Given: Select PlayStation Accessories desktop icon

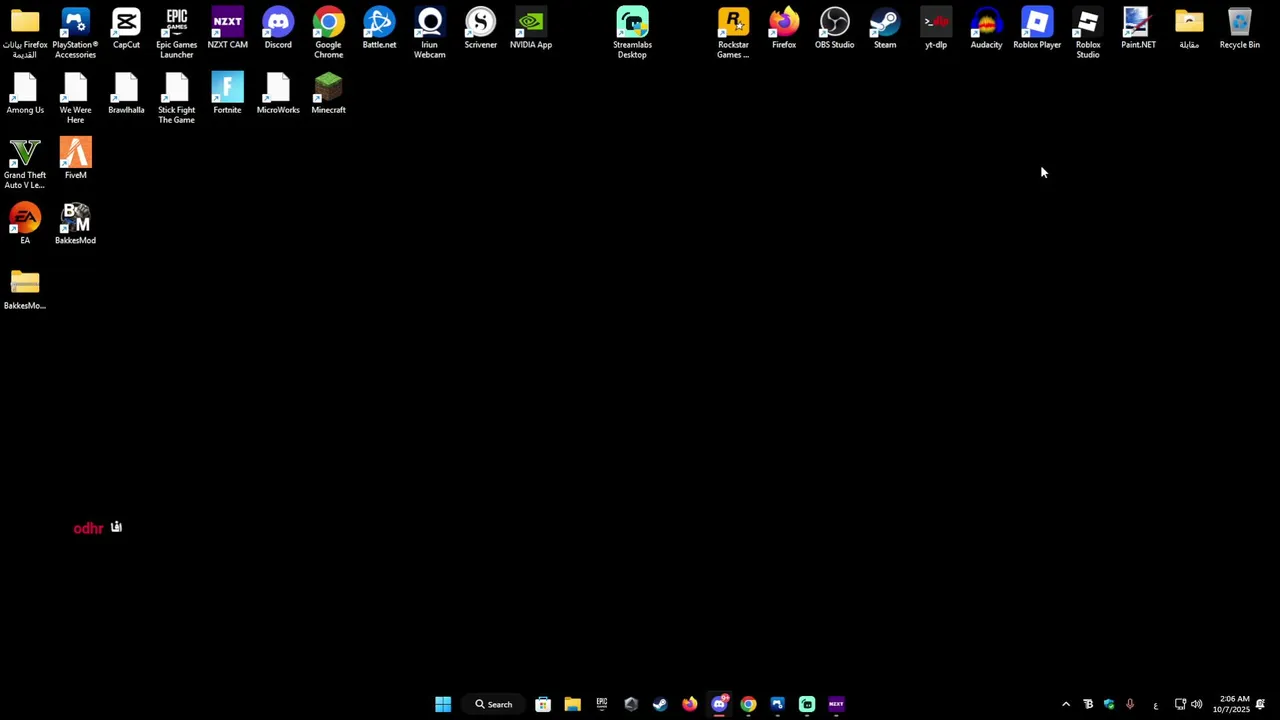Looking at the screenshot, I should pyautogui.click(x=75, y=33).
